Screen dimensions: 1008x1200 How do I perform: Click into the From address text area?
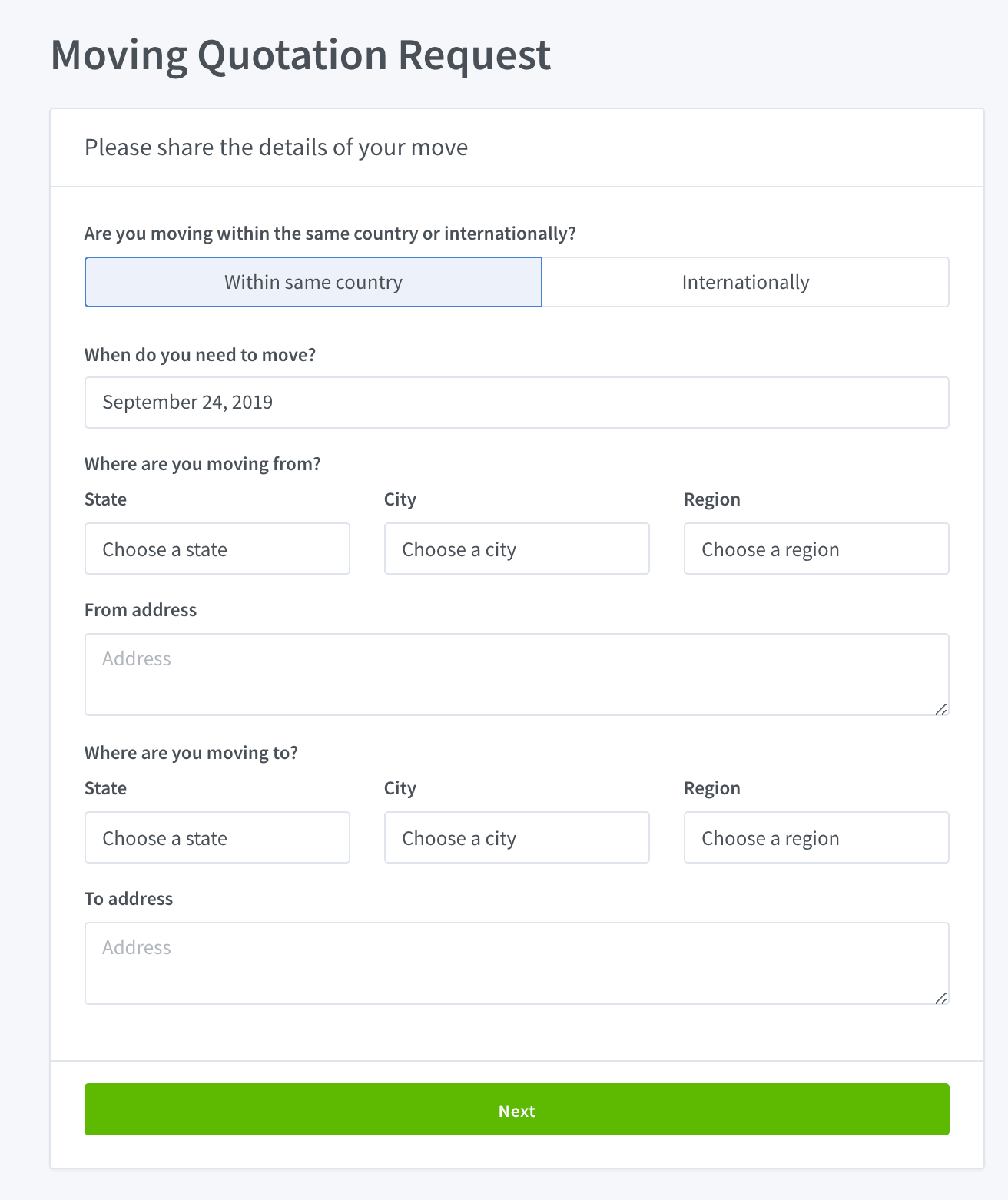tap(516, 675)
